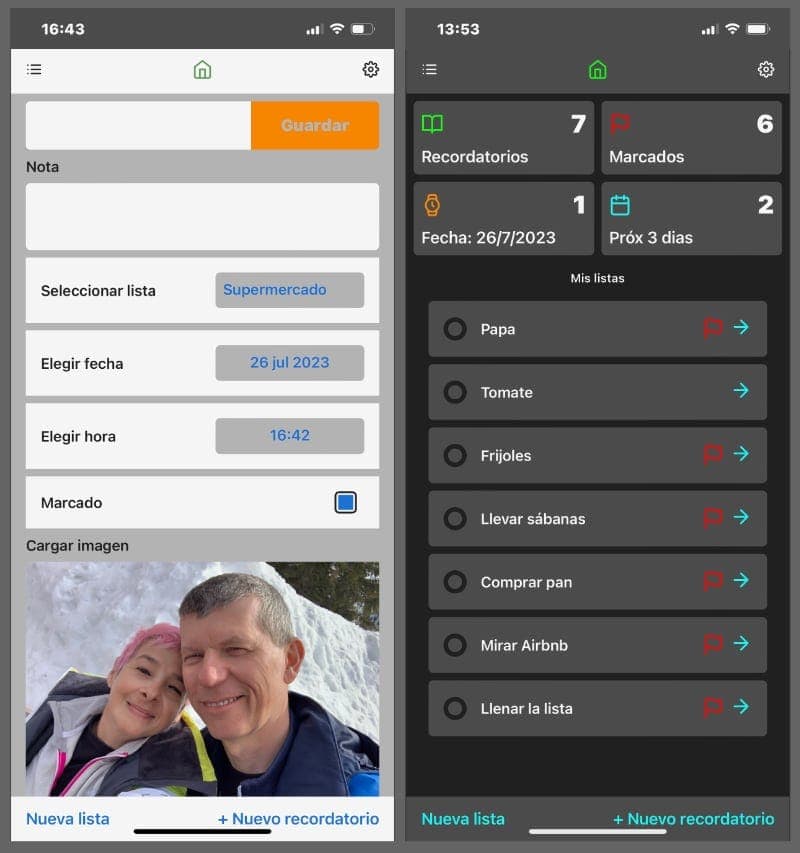The height and width of the screenshot is (853, 800).
Task: Click the arrow on Llevar sábanas row
Action: (x=741, y=517)
